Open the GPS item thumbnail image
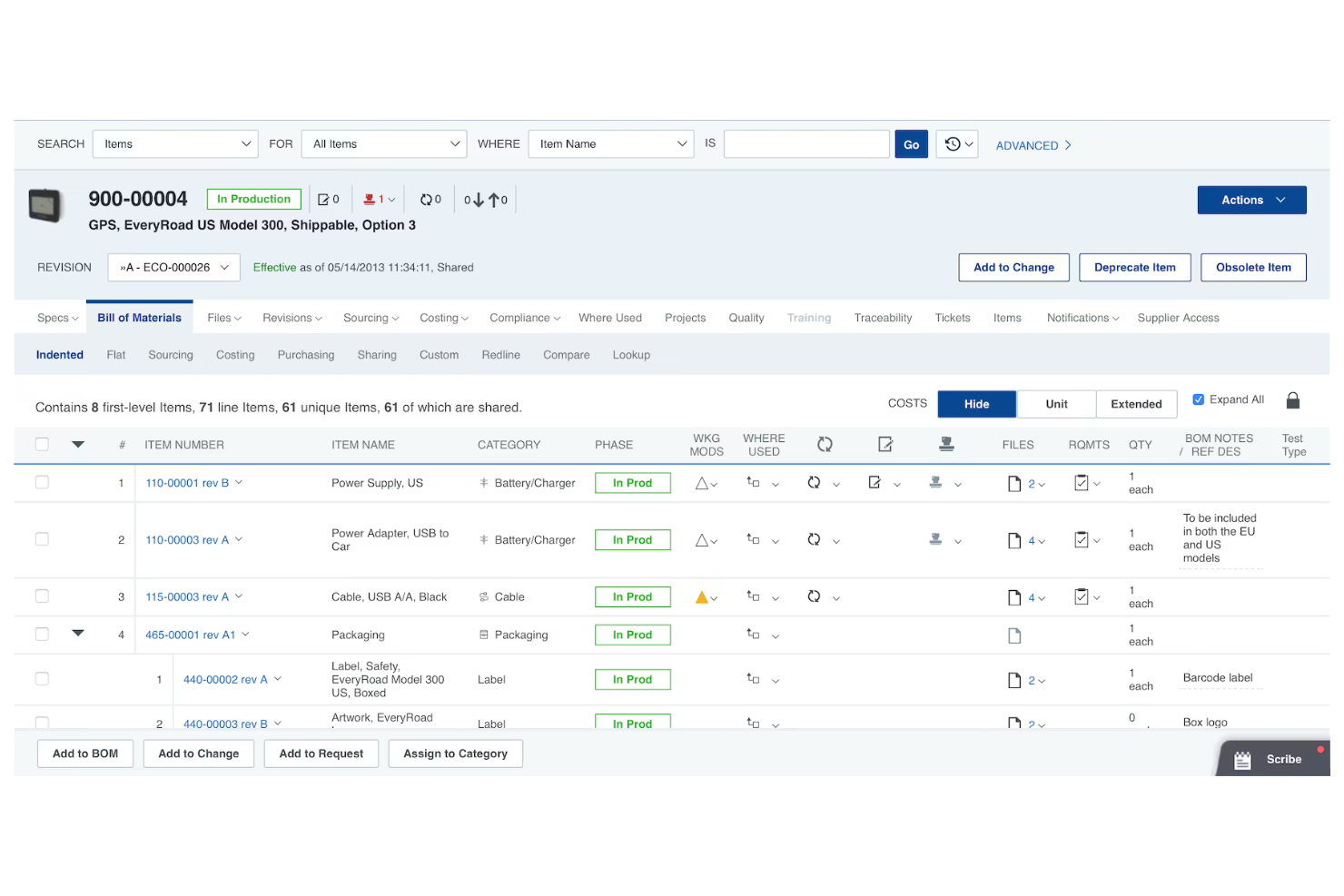The width and height of the screenshot is (1344, 896). tap(45, 206)
